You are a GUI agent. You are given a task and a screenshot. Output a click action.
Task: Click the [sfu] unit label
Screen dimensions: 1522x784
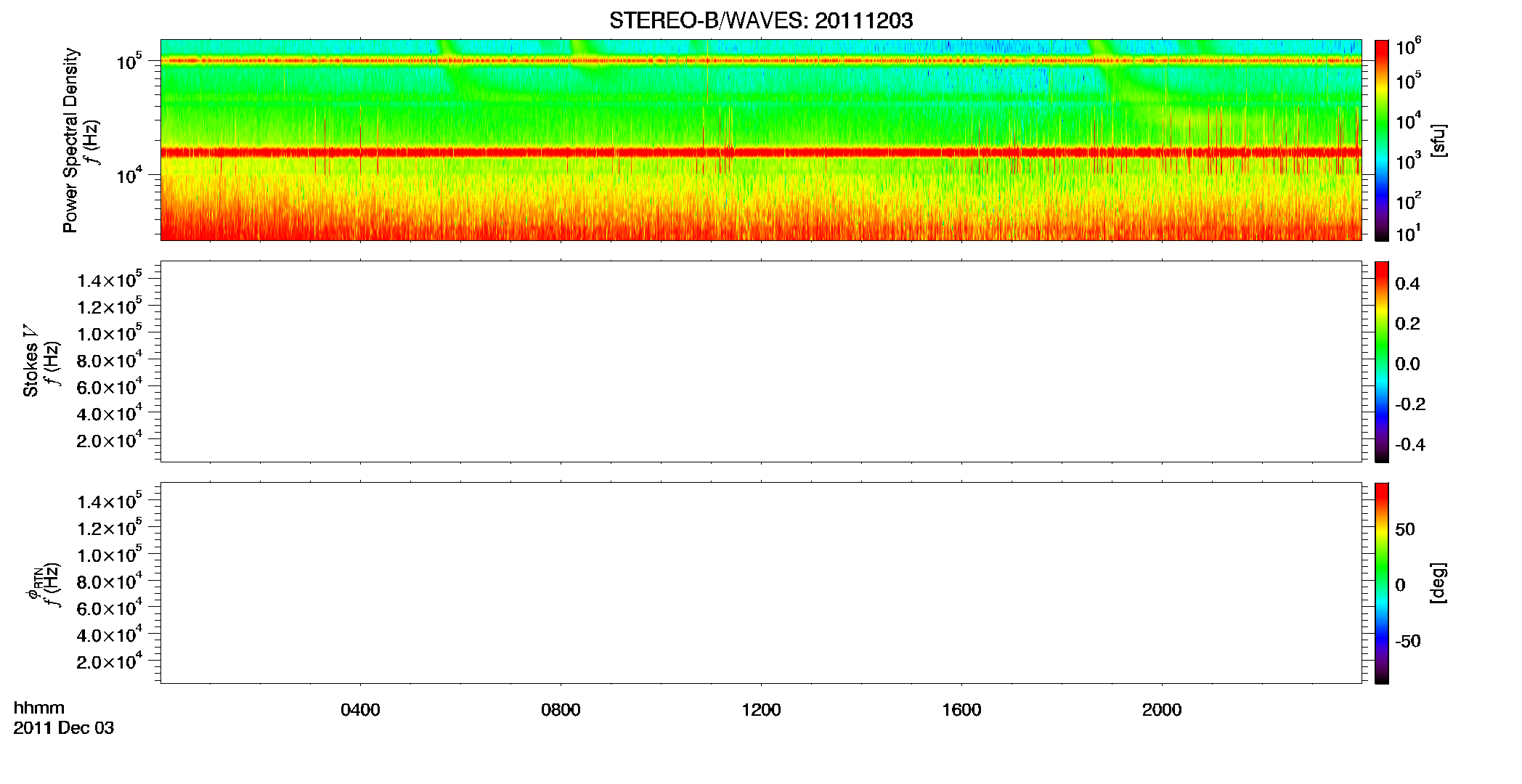coord(1438,140)
